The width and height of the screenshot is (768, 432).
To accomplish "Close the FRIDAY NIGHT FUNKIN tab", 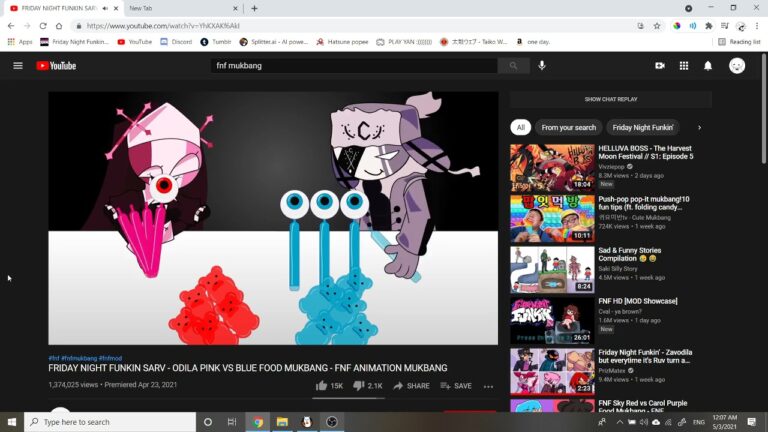I will point(116,8).
